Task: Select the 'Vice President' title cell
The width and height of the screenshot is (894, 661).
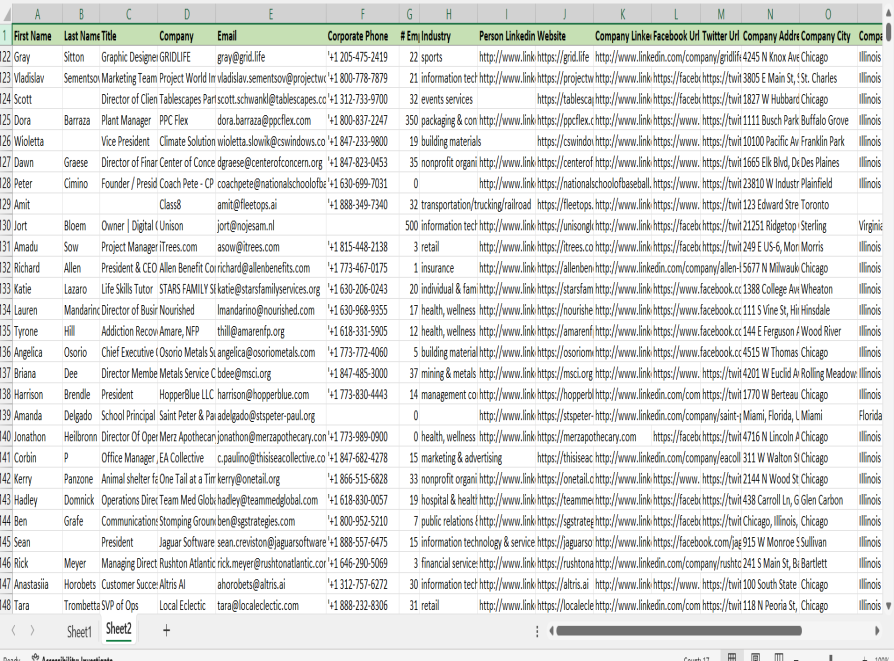Action: [128, 141]
